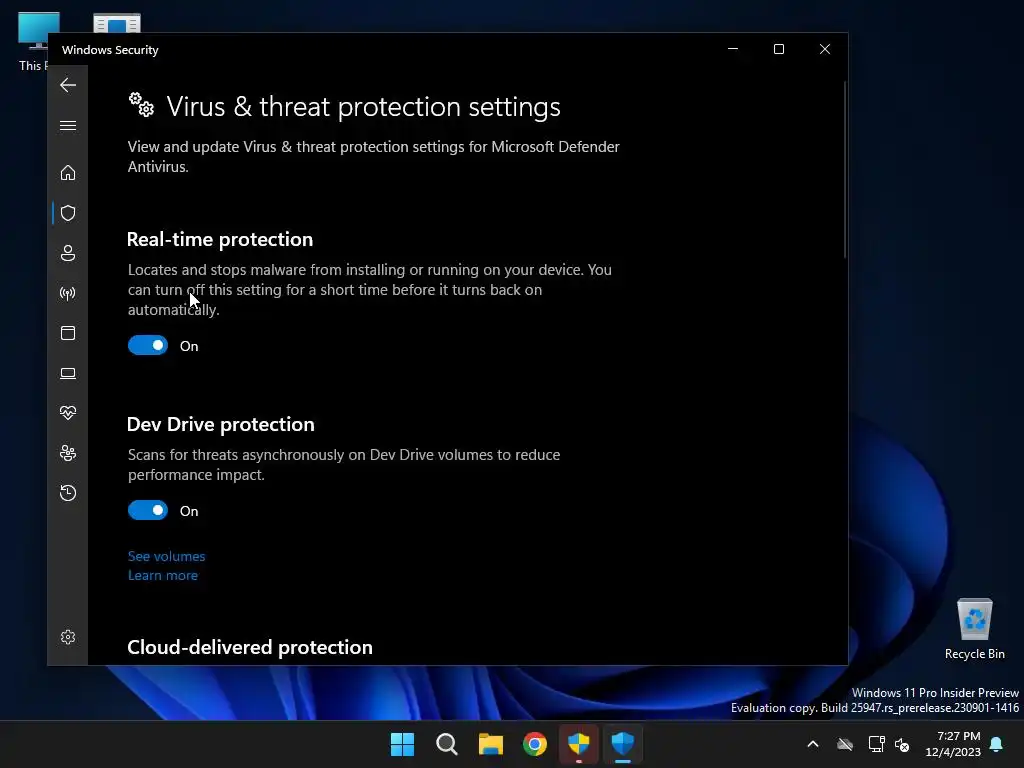Click yellow-blue shield app on taskbar
1024x768 pixels.
(x=579, y=744)
